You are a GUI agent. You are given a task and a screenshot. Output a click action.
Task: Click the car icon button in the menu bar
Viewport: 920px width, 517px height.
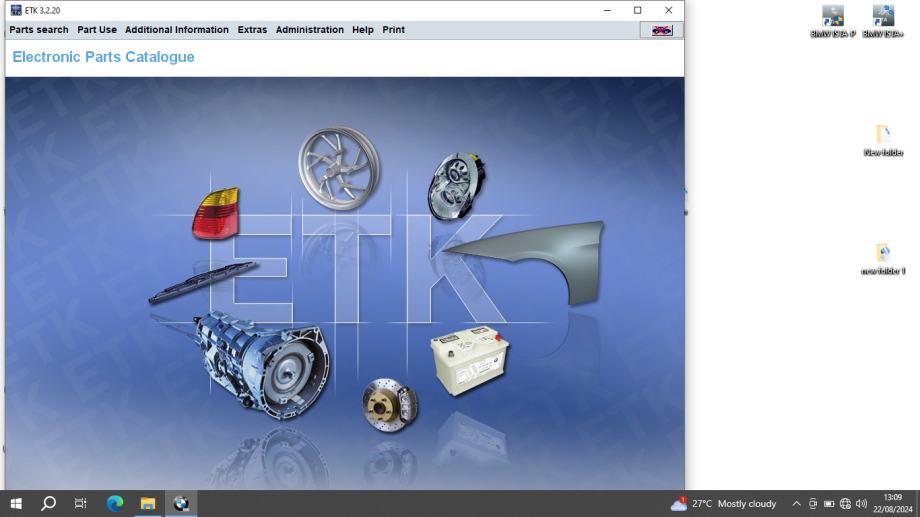[662, 30]
